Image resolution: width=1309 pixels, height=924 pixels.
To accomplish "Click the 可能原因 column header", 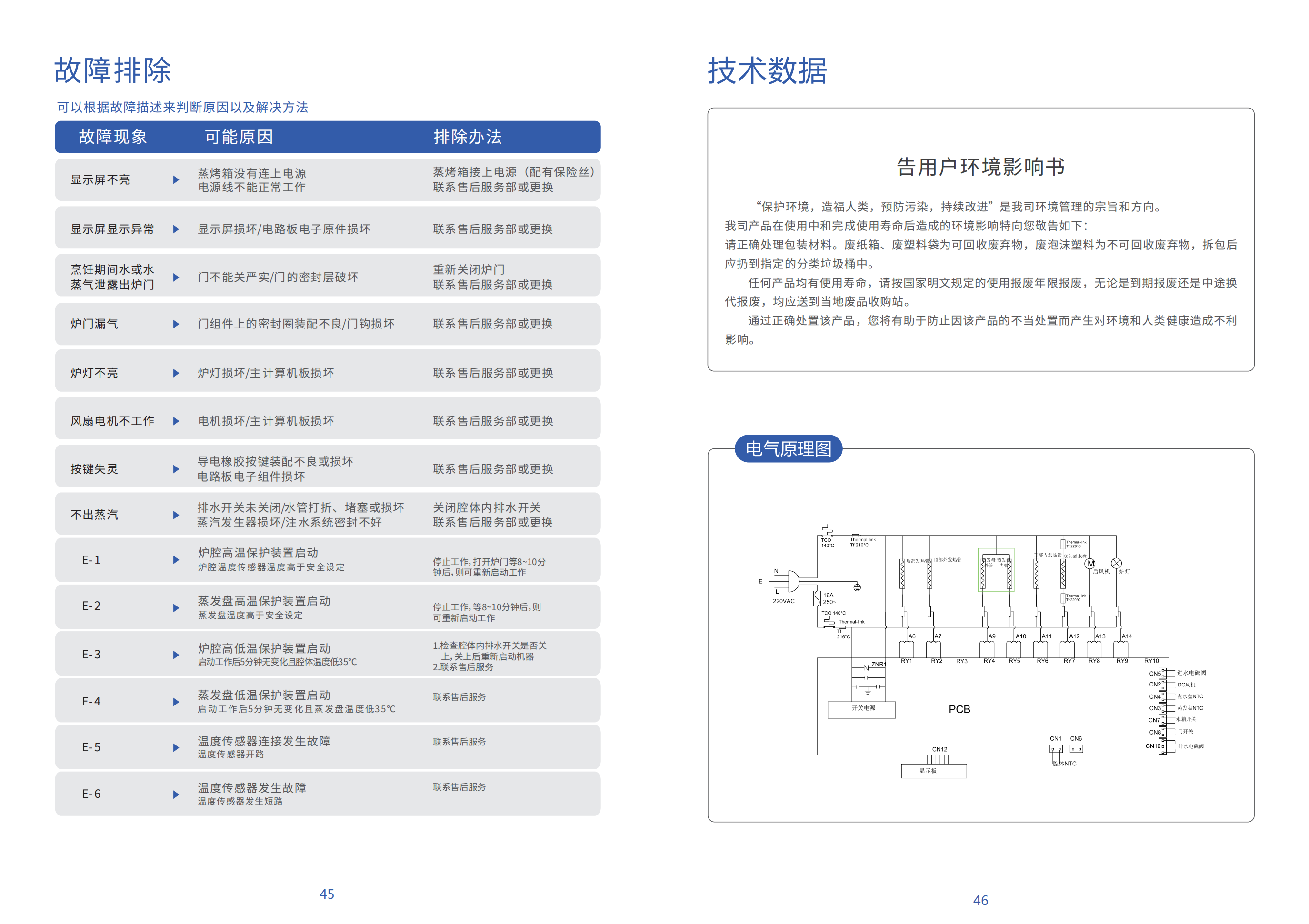I will pos(238,137).
